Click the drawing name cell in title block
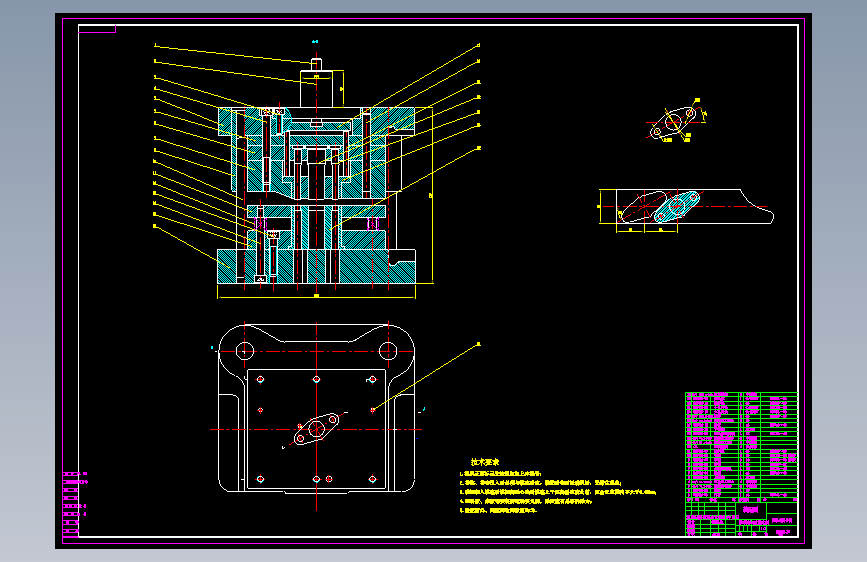 pos(750,510)
